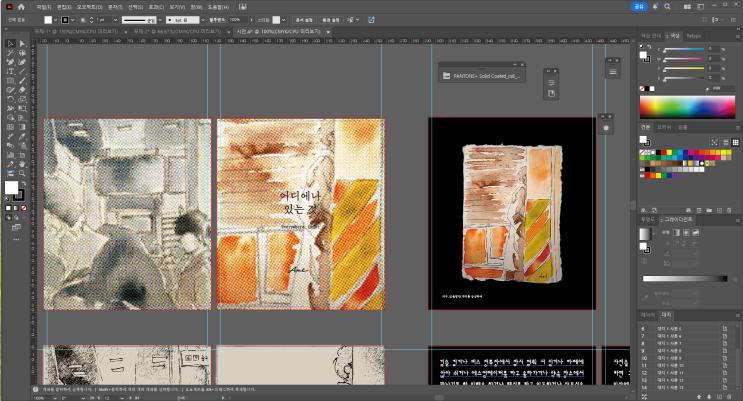Select the Shape Builder tool
The height and width of the screenshot is (401, 743).
tap(10, 118)
